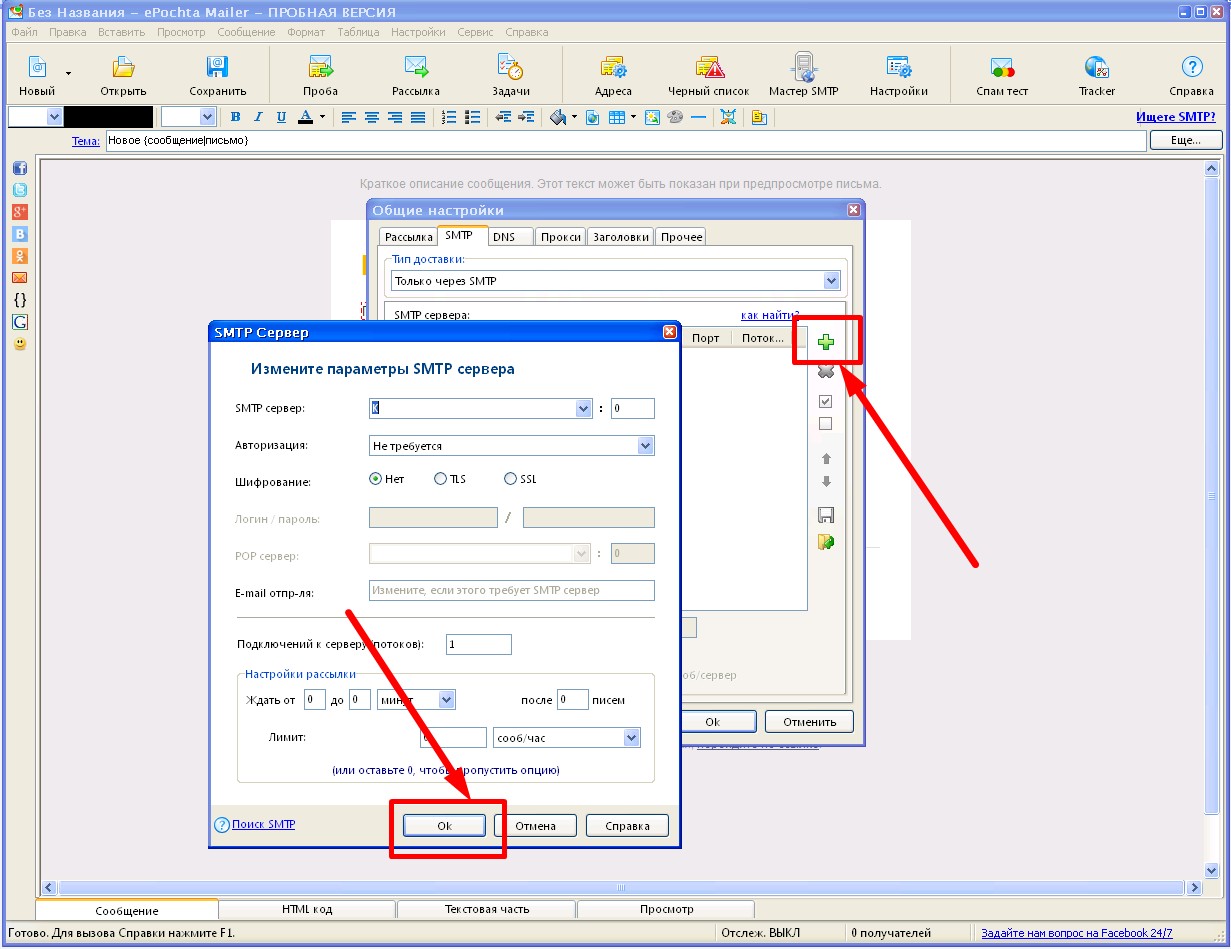The image size is (1231, 949).
Task: Insert a numbered list
Action: [x=449, y=117]
